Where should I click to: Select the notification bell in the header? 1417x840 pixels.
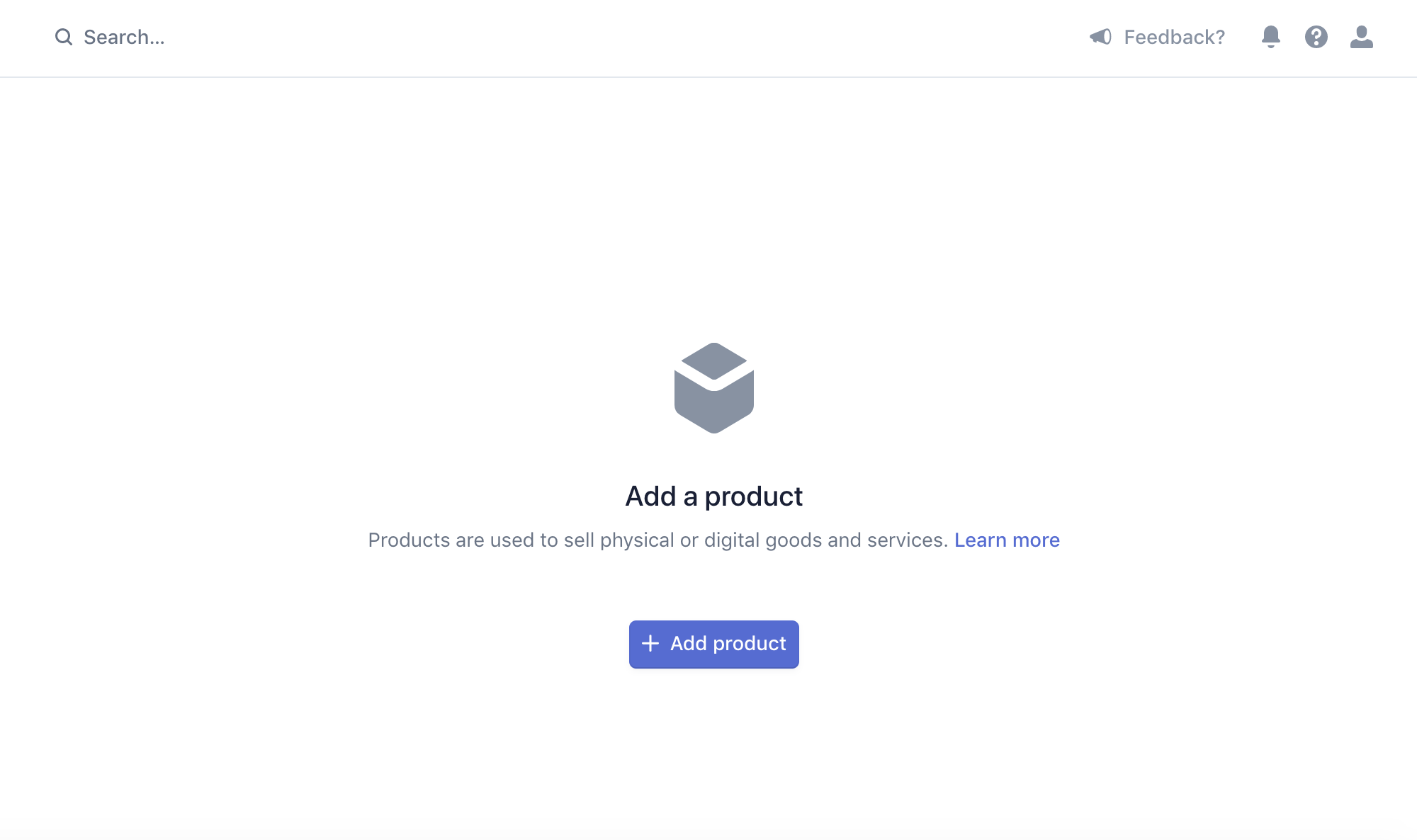[x=1271, y=37]
